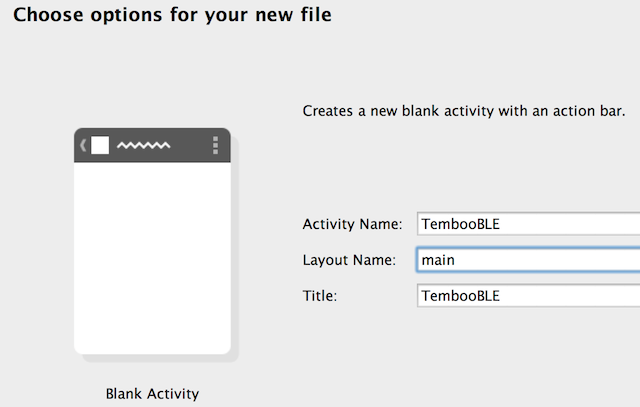The image size is (640, 407).
Task: Click the "Choose options for your new file" heading
Action: tap(172, 16)
